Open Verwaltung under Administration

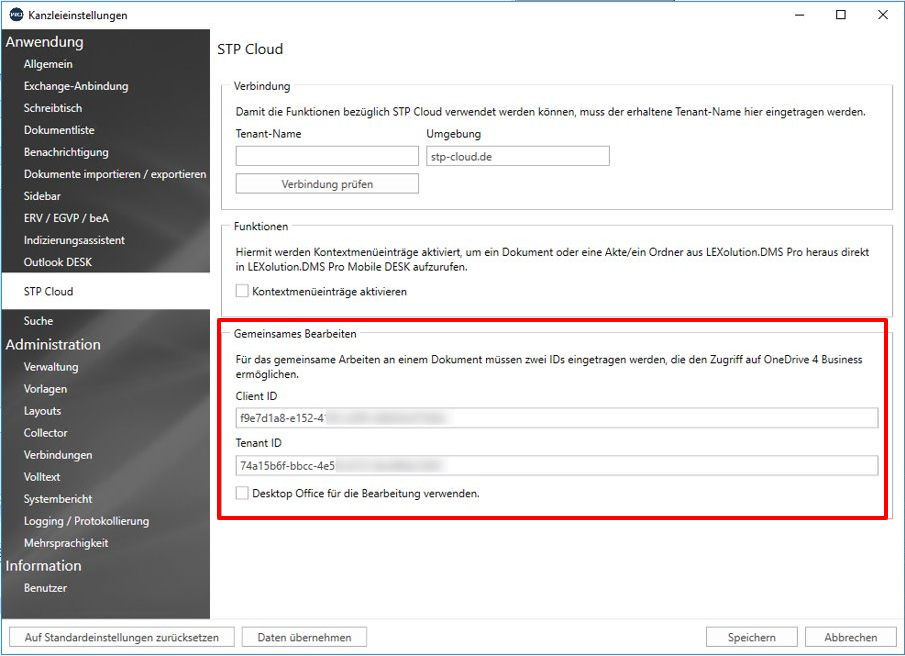tap(51, 367)
